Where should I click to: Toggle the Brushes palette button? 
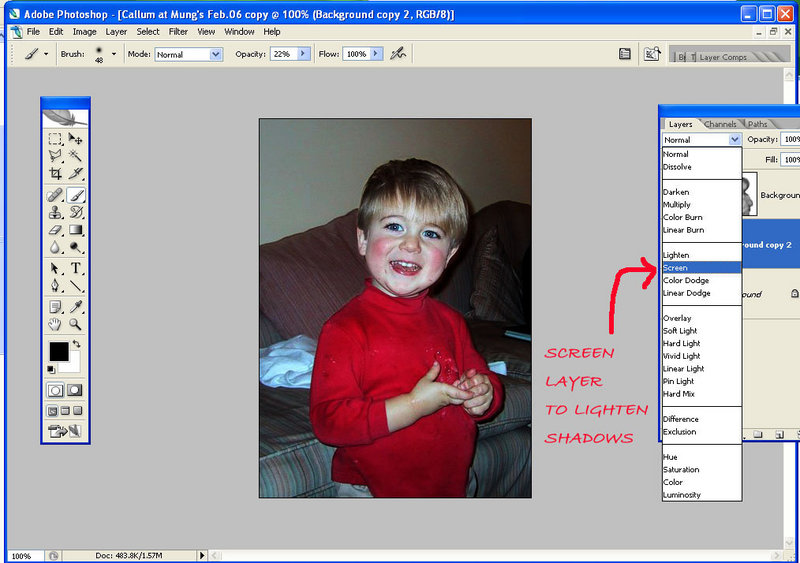click(x=624, y=54)
